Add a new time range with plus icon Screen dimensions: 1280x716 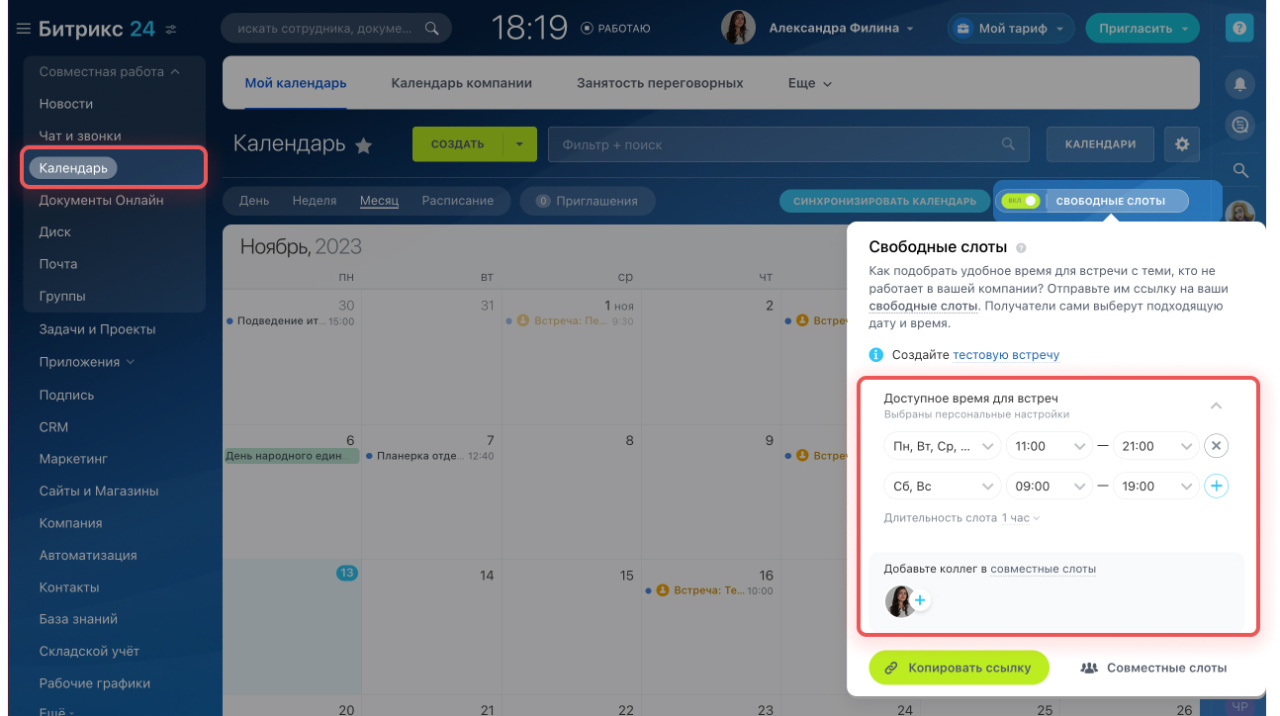click(1216, 486)
